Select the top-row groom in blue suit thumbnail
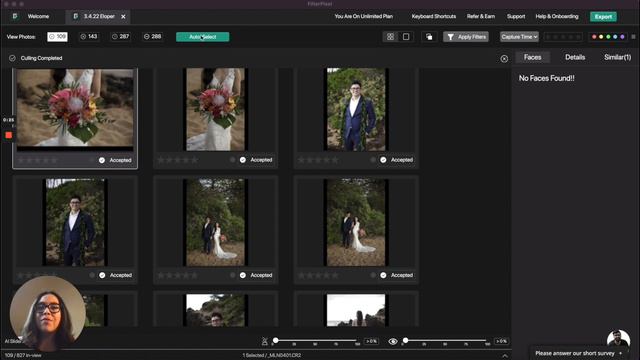This screenshot has height=360, width=640. point(356,109)
